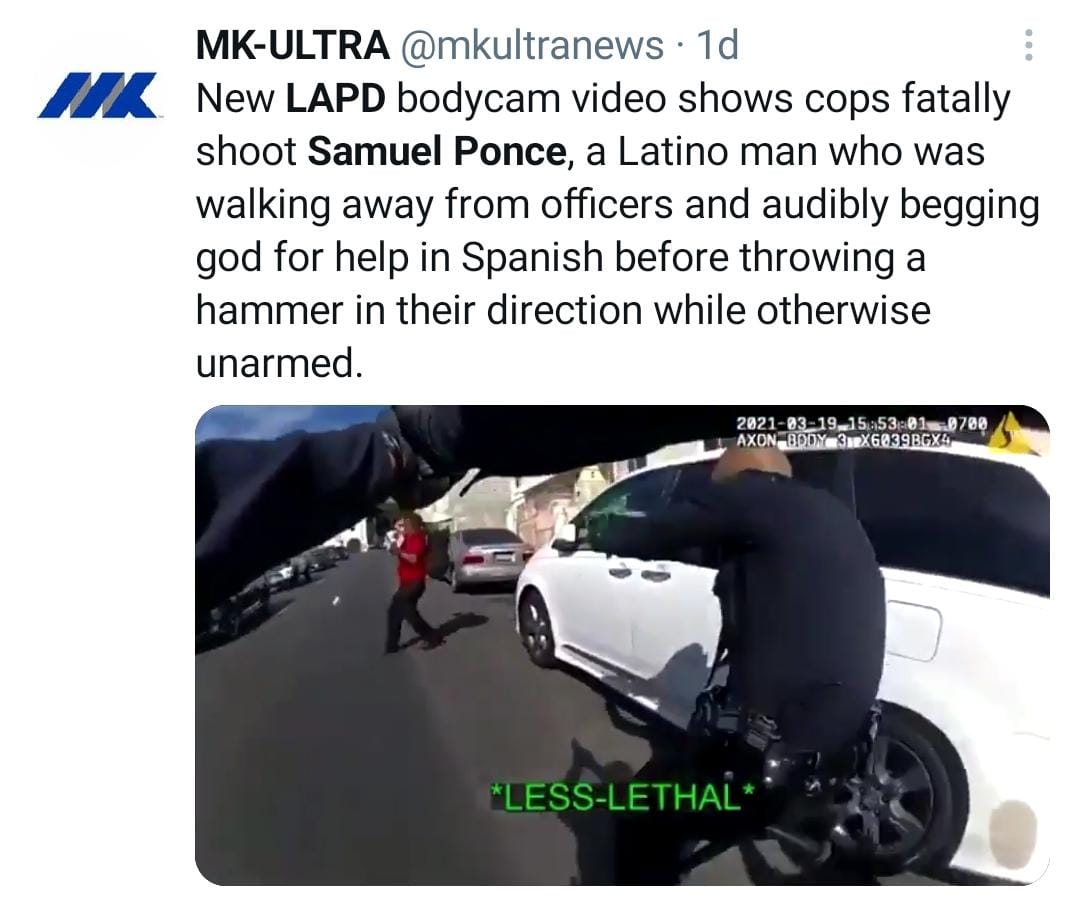Click the phrase "begging god for help"
The image size is (1080, 906).
click(618, 231)
